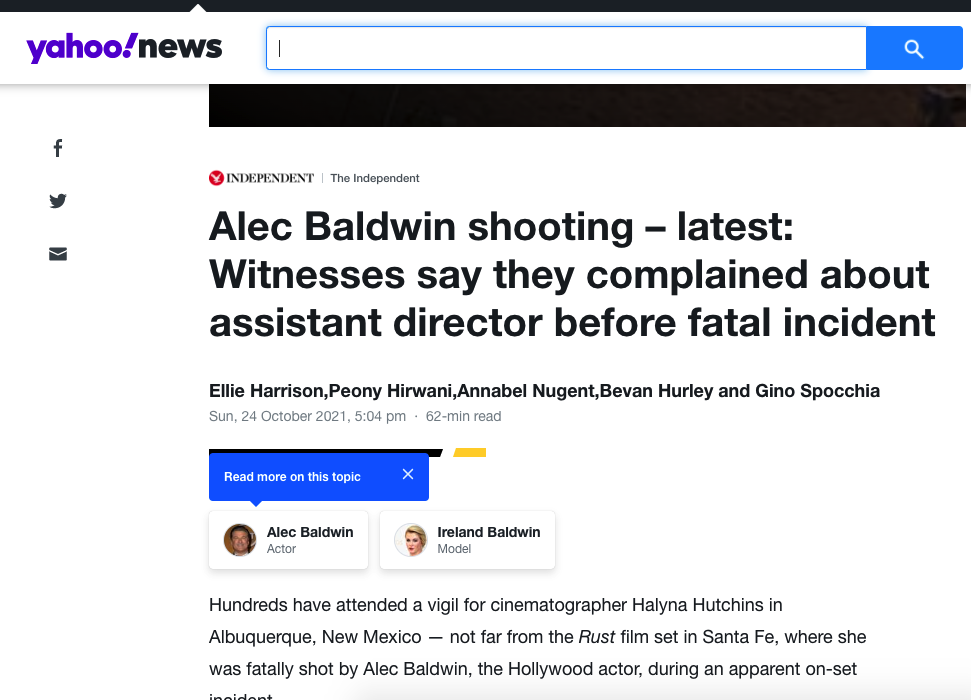971x700 pixels.
Task: Click the article headline about Alec Baldwin shooting
Action: pyautogui.click(x=572, y=274)
